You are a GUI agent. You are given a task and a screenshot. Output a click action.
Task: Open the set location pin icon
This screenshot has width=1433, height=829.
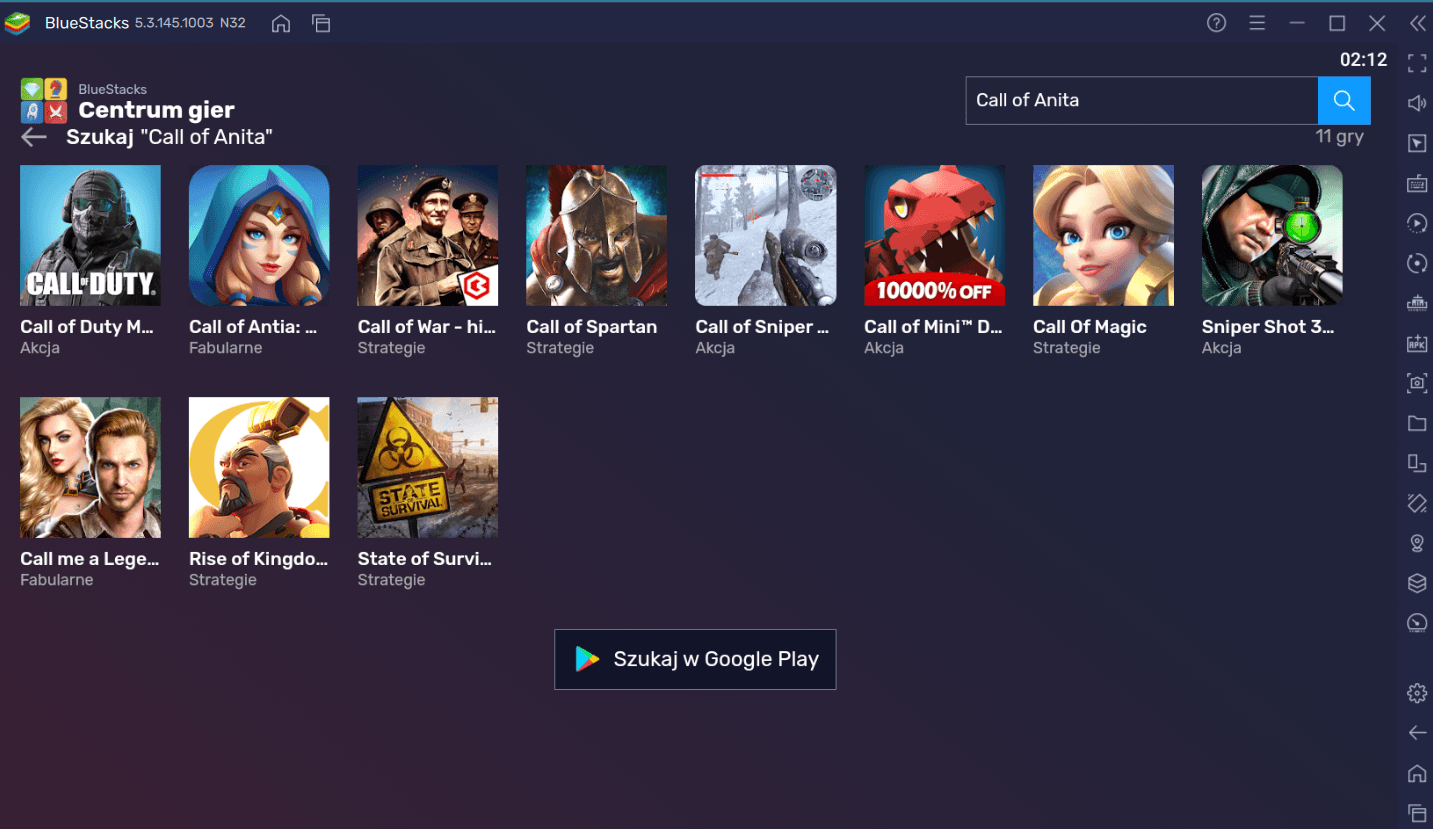point(1417,543)
